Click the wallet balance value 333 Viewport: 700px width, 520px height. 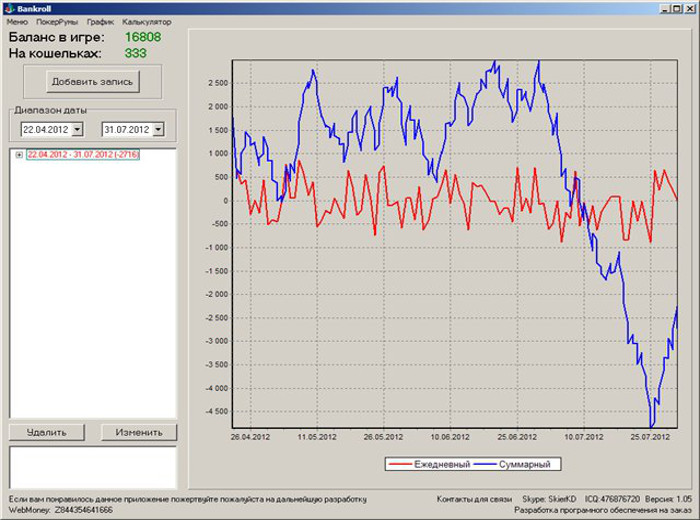(x=136, y=53)
